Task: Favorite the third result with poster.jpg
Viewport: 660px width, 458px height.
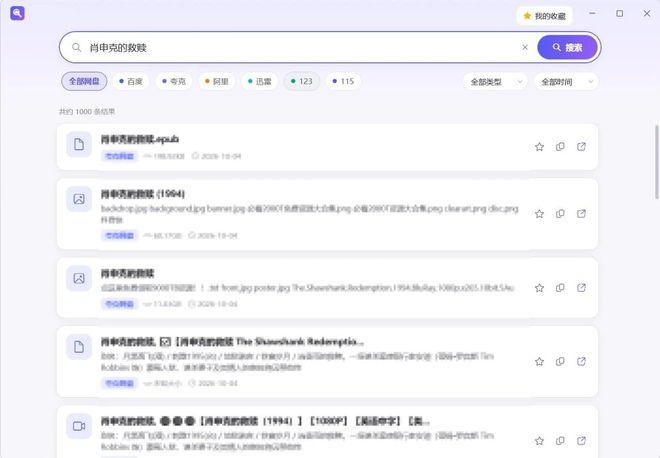Action: 539,288
